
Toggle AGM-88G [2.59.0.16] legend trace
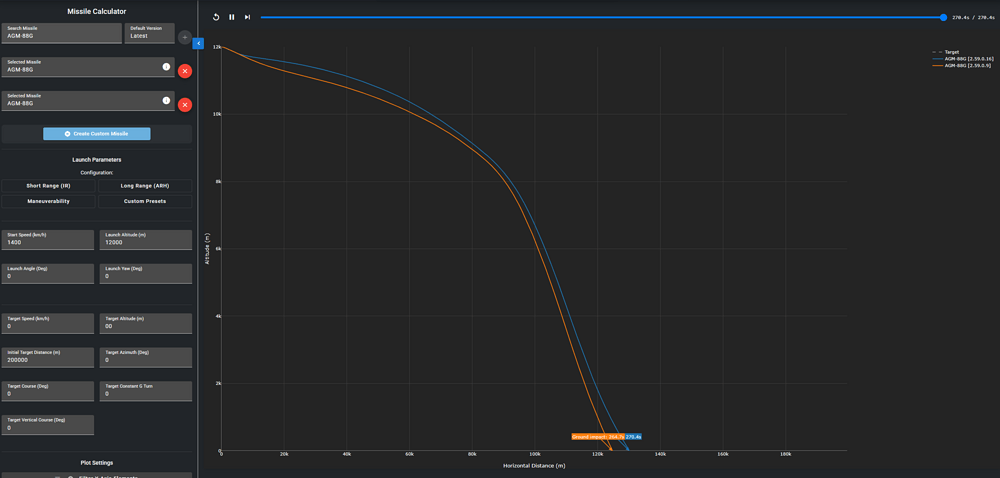[x=962, y=59]
